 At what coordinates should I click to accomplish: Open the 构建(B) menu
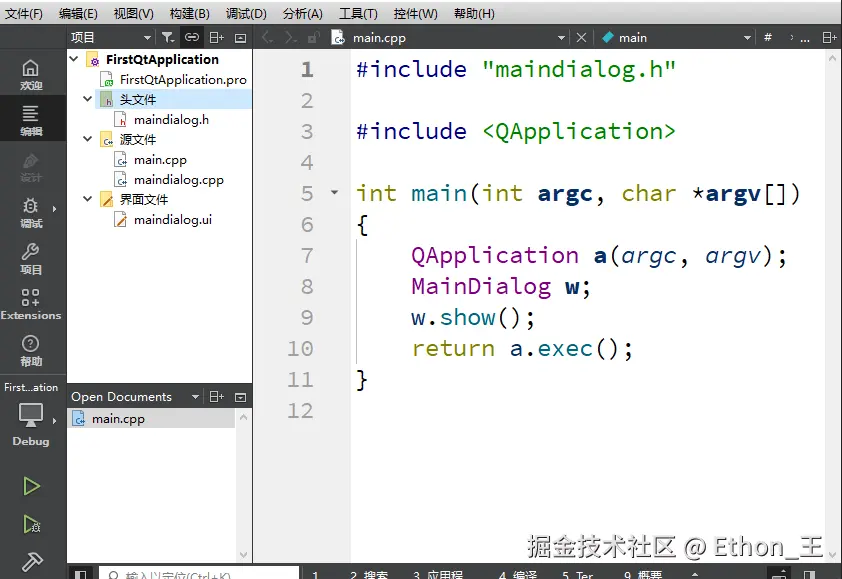(x=190, y=13)
